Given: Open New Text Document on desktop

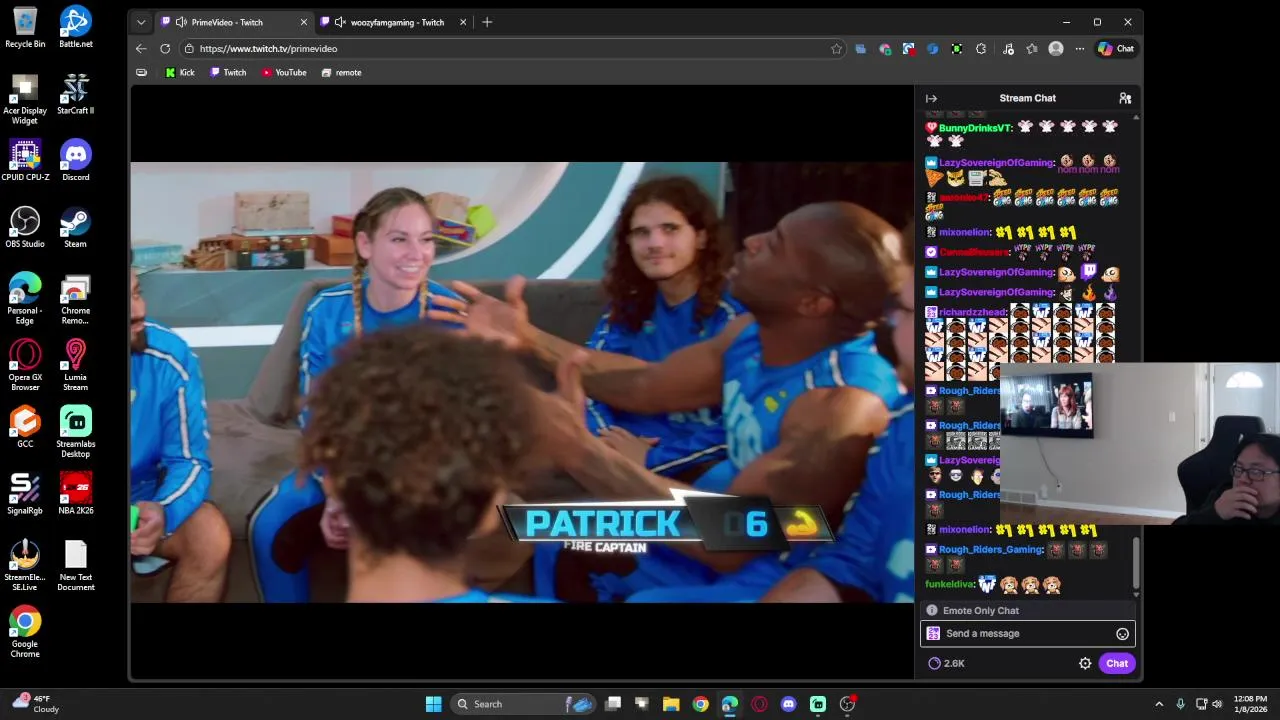Looking at the screenshot, I should [76, 566].
